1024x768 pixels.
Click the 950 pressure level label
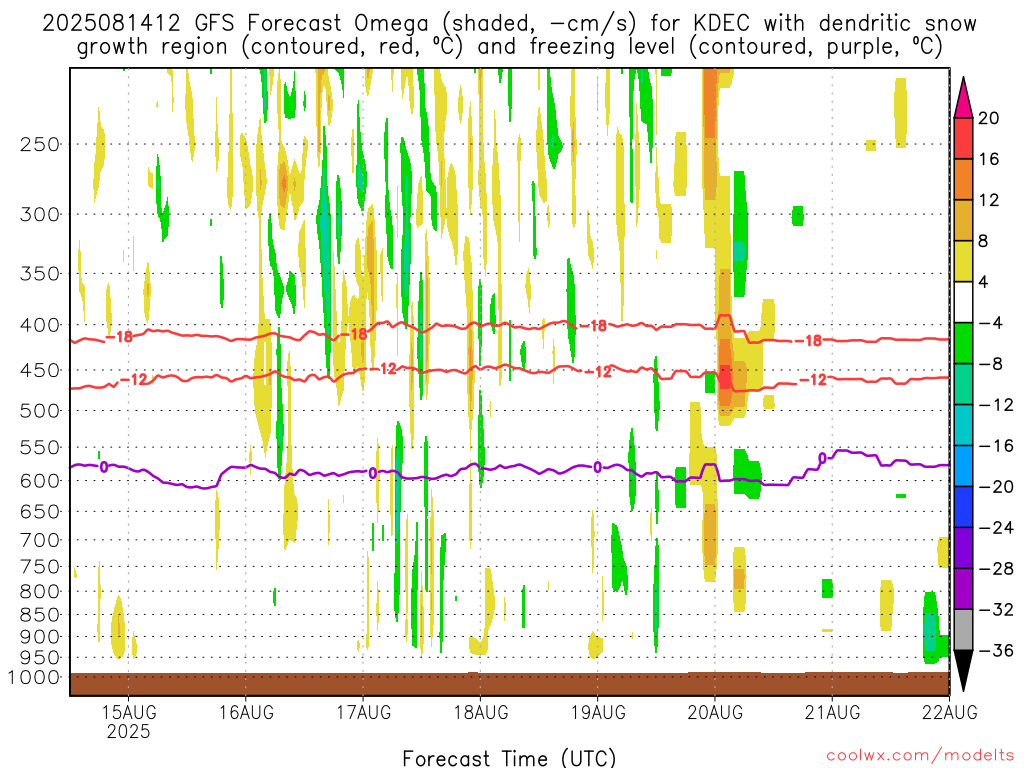[x=40, y=658]
